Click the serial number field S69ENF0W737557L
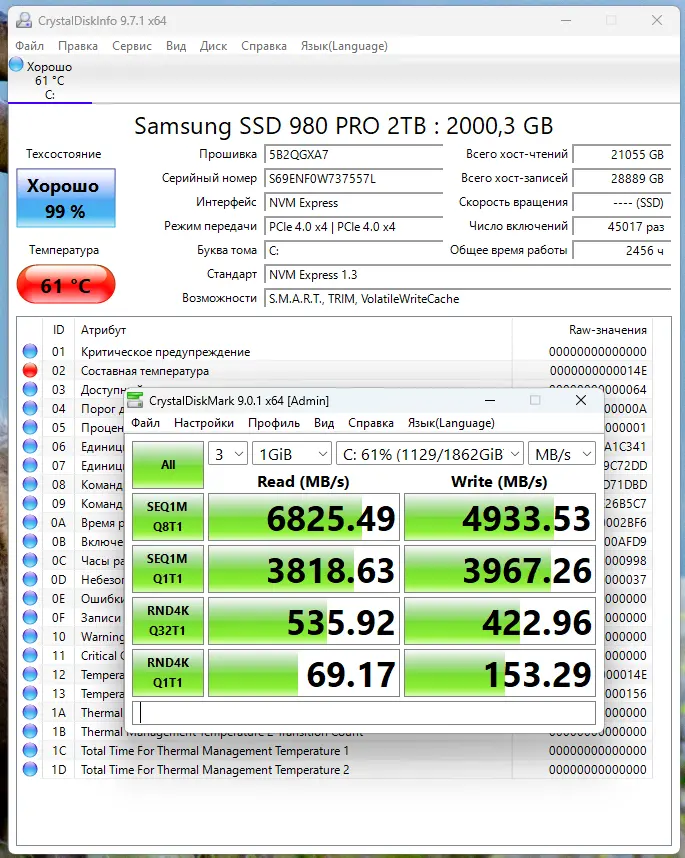 click(353, 178)
